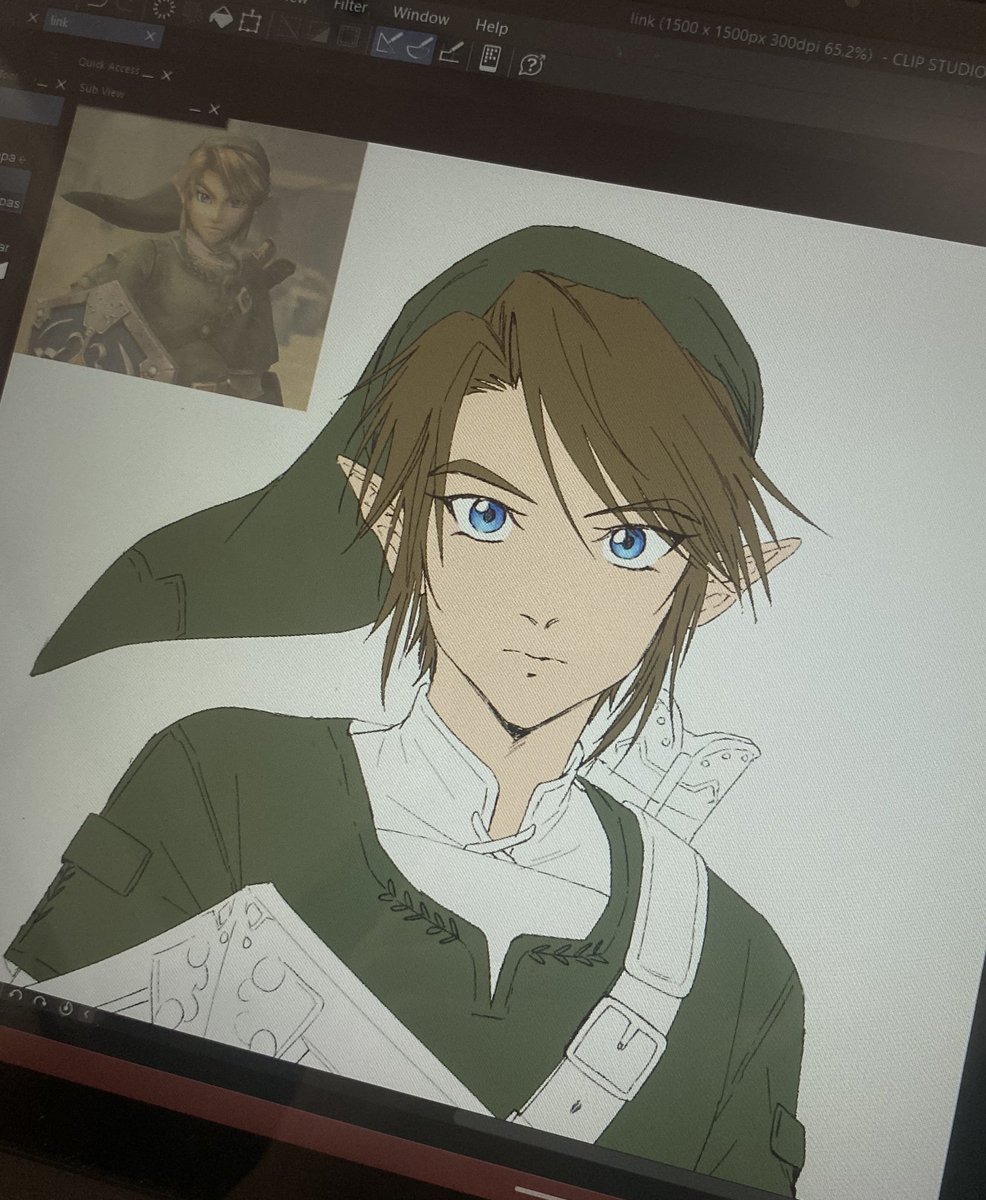Viewport: 986px width, 1200px height.
Task: Click the Sub View reference image thumbnail
Action: tap(190, 257)
